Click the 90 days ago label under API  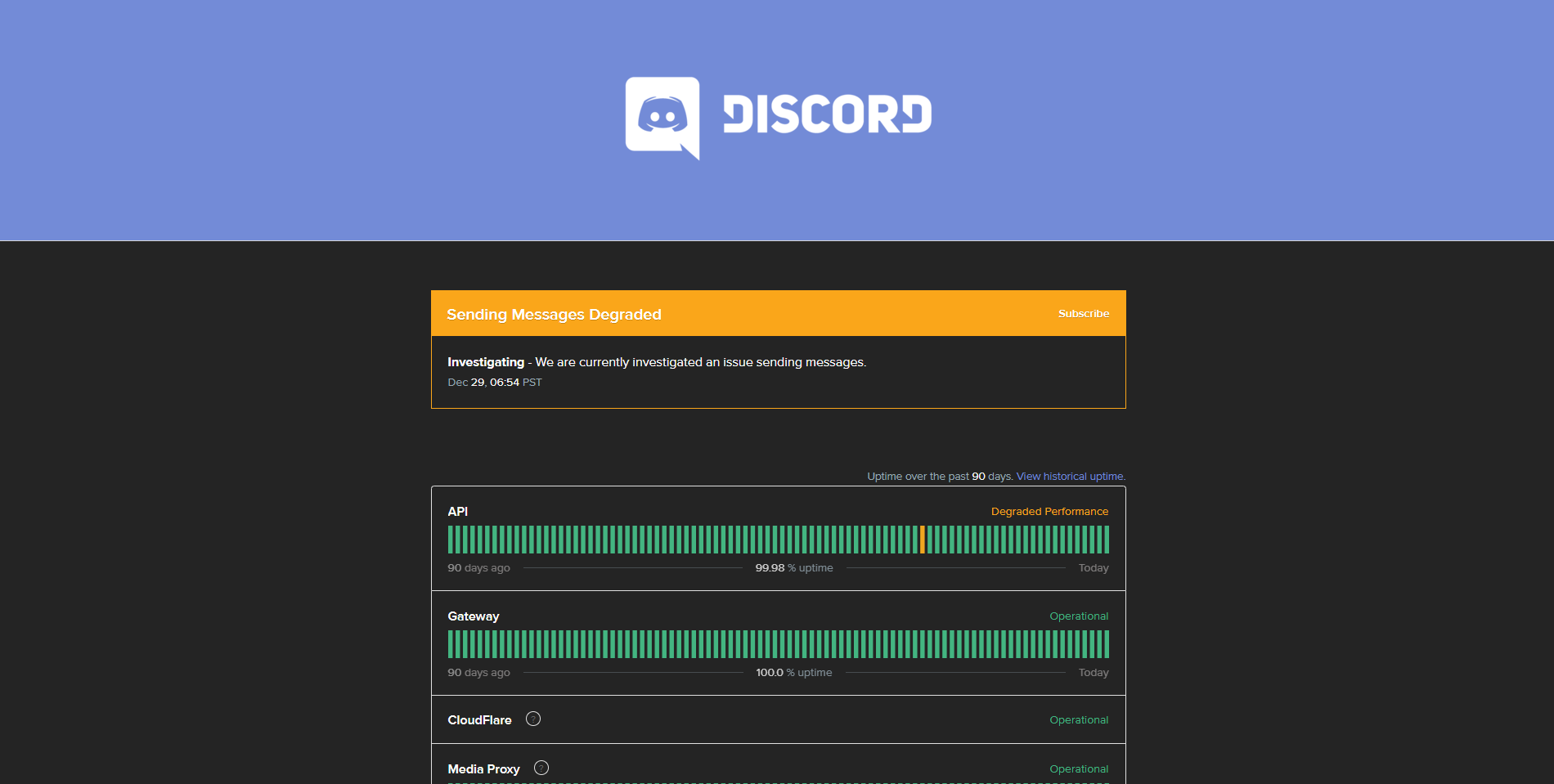click(478, 567)
